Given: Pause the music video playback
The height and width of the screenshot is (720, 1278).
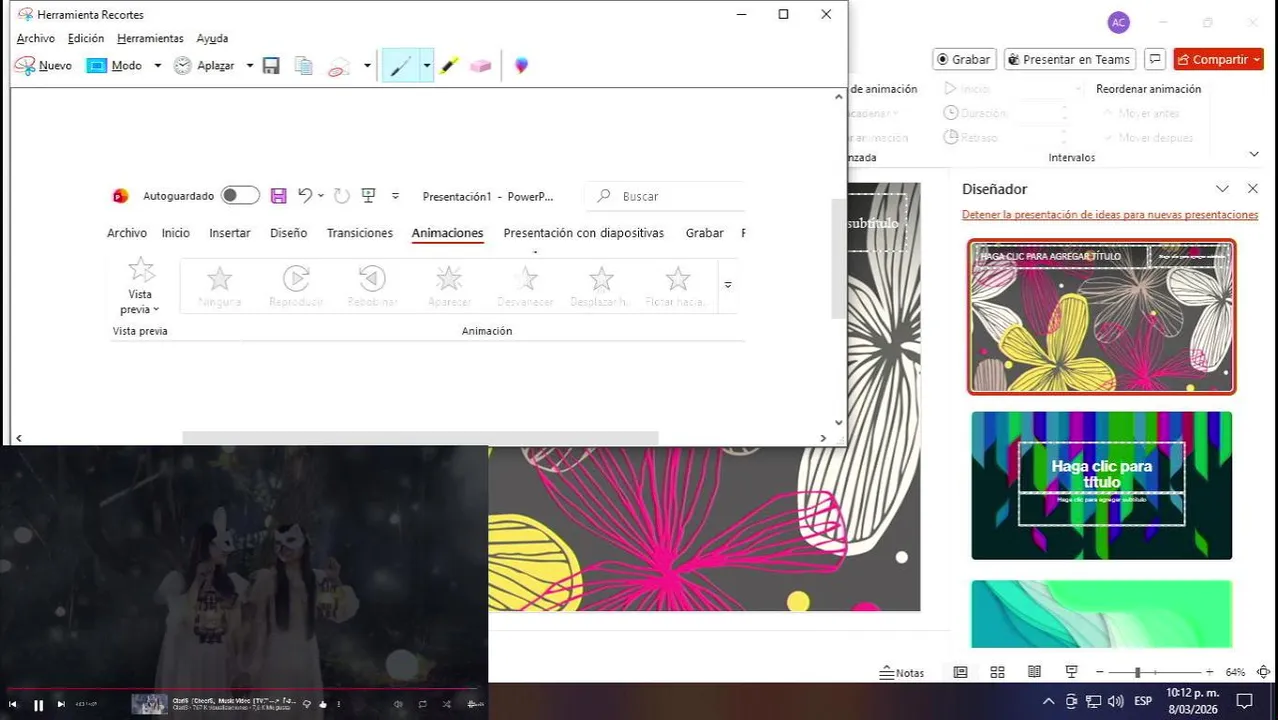Looking at the screenshot, I should 38,705.
